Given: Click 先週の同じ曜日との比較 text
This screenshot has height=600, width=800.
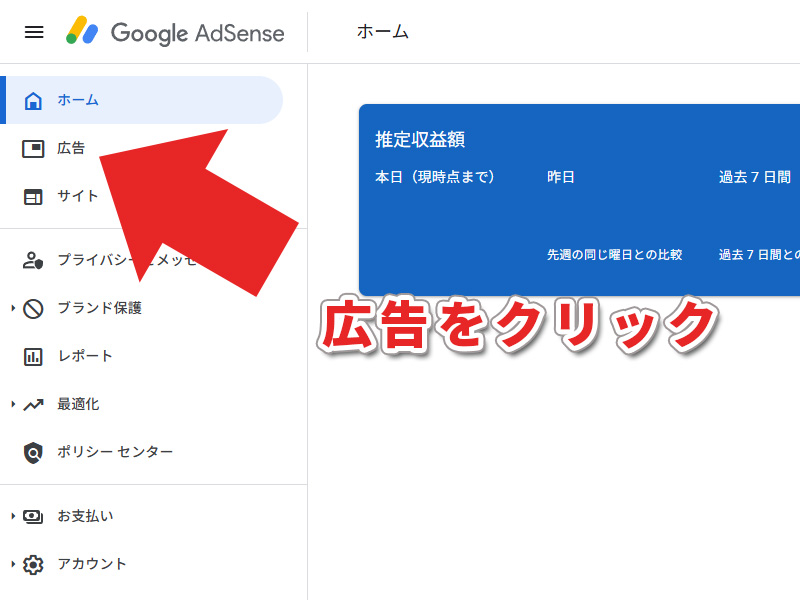Looking at the screenshot, I should pos(614,255).
